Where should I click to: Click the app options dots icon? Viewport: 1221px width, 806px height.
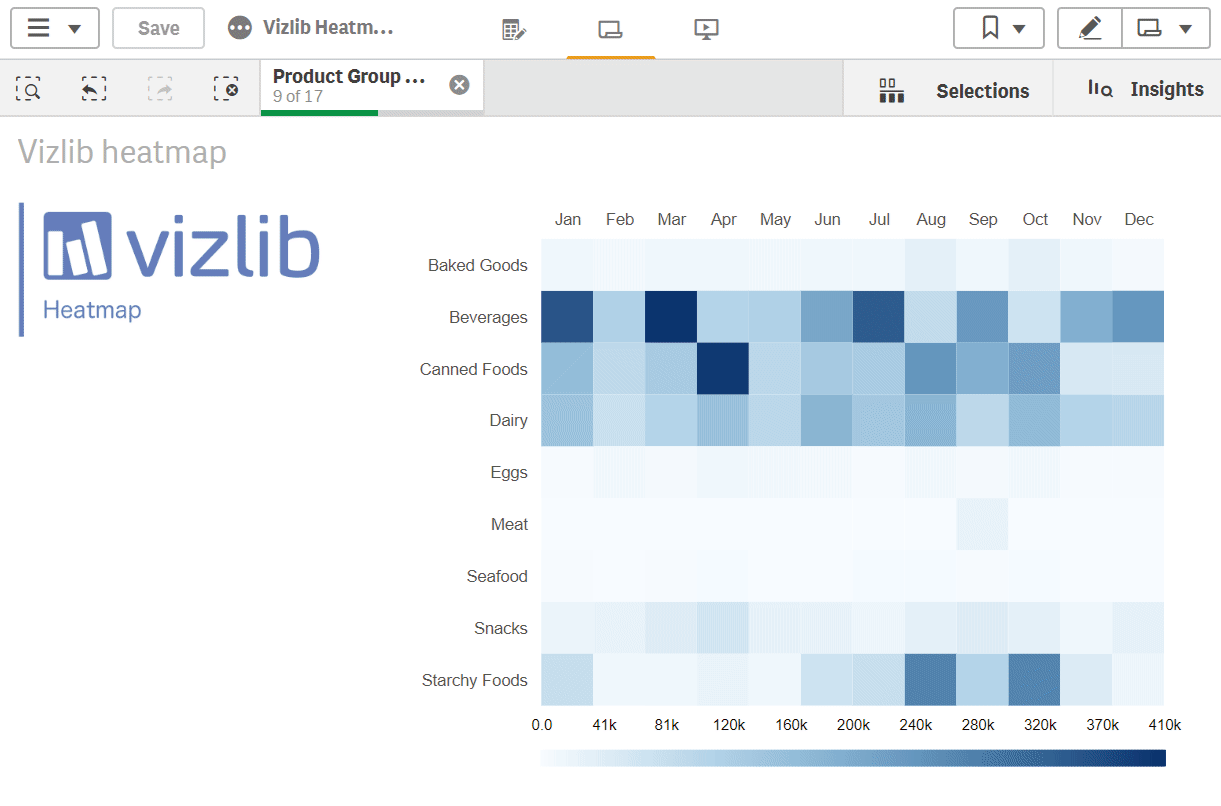(x=239, y=28)
